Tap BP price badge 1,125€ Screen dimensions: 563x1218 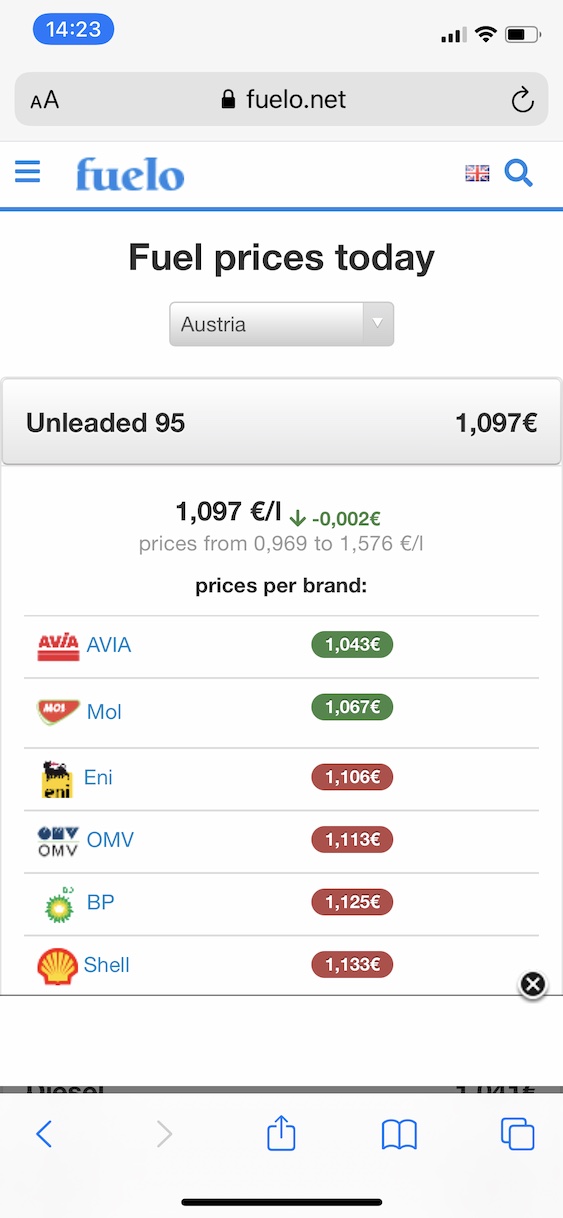click(x=352, y=902)
